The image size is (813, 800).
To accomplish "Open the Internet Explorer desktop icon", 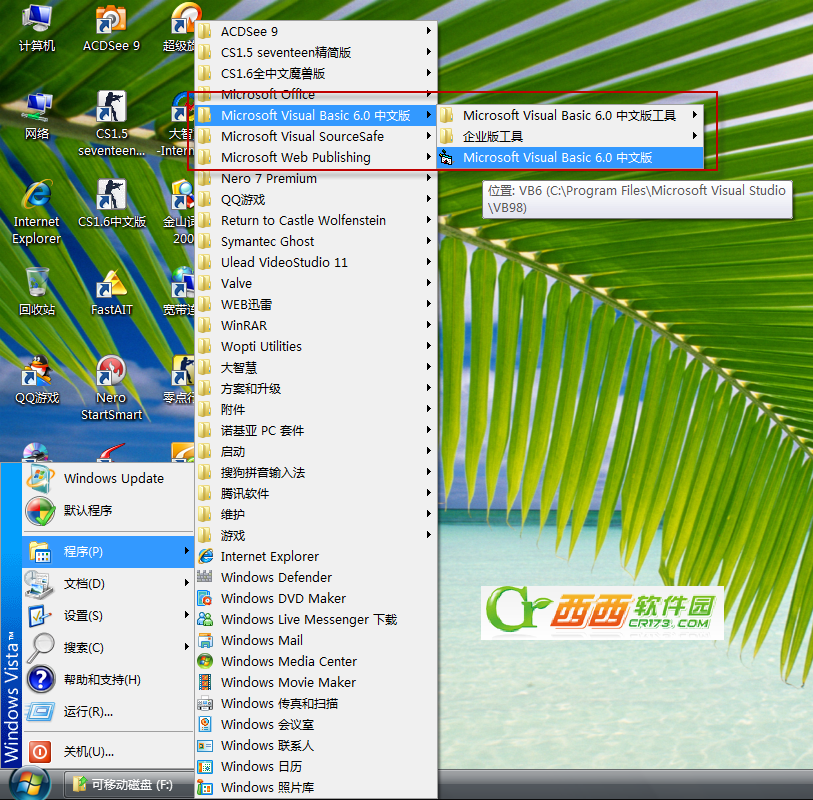I will 36,213.
